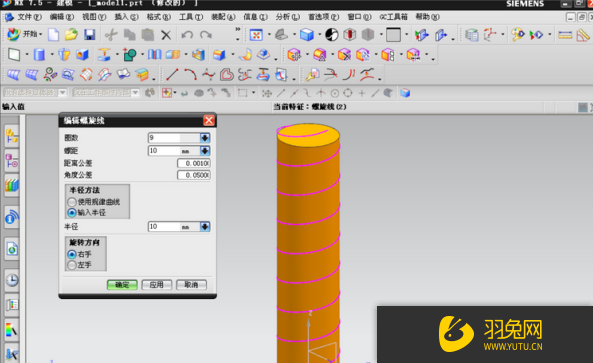Click the black-white circle appearance icon
The width and height of the screenshot is (593, 363).
pyautogui.click(x=332, y=35)
